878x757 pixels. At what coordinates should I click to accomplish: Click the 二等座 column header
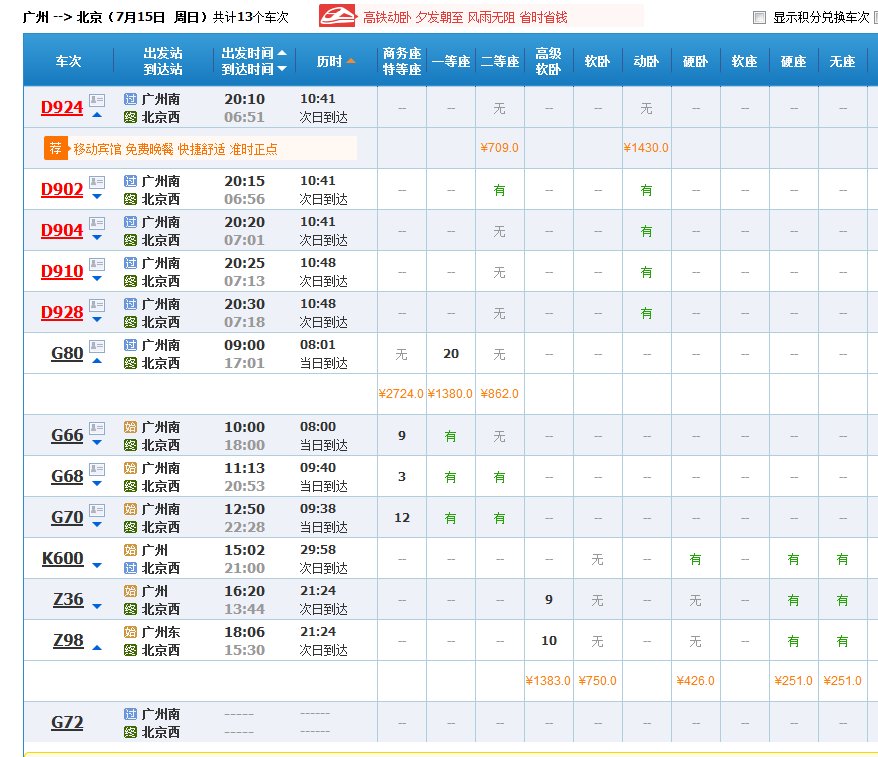point(498,60)
